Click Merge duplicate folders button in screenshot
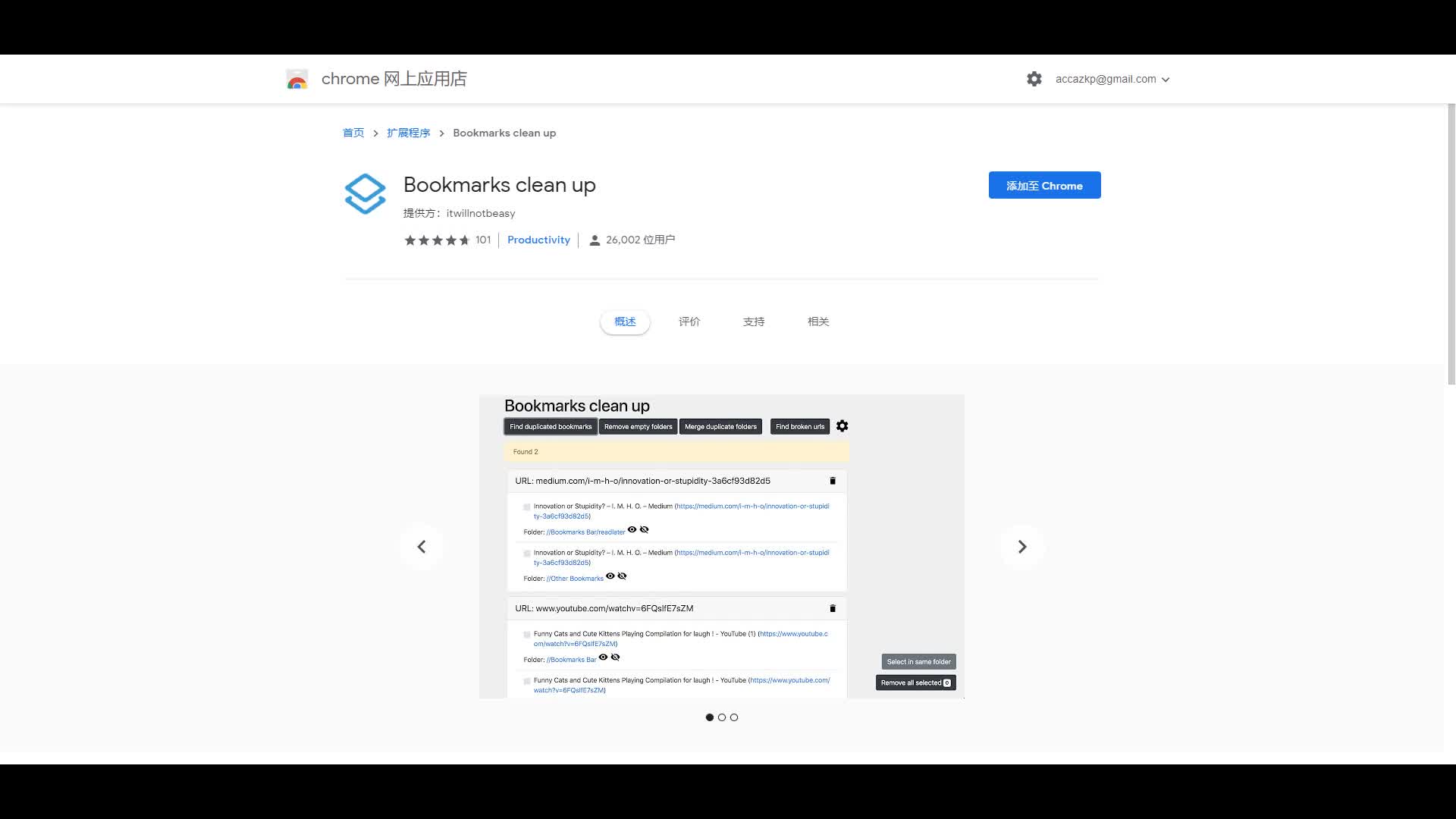Viewport: 1456px width, 819px height. [720, 427]
